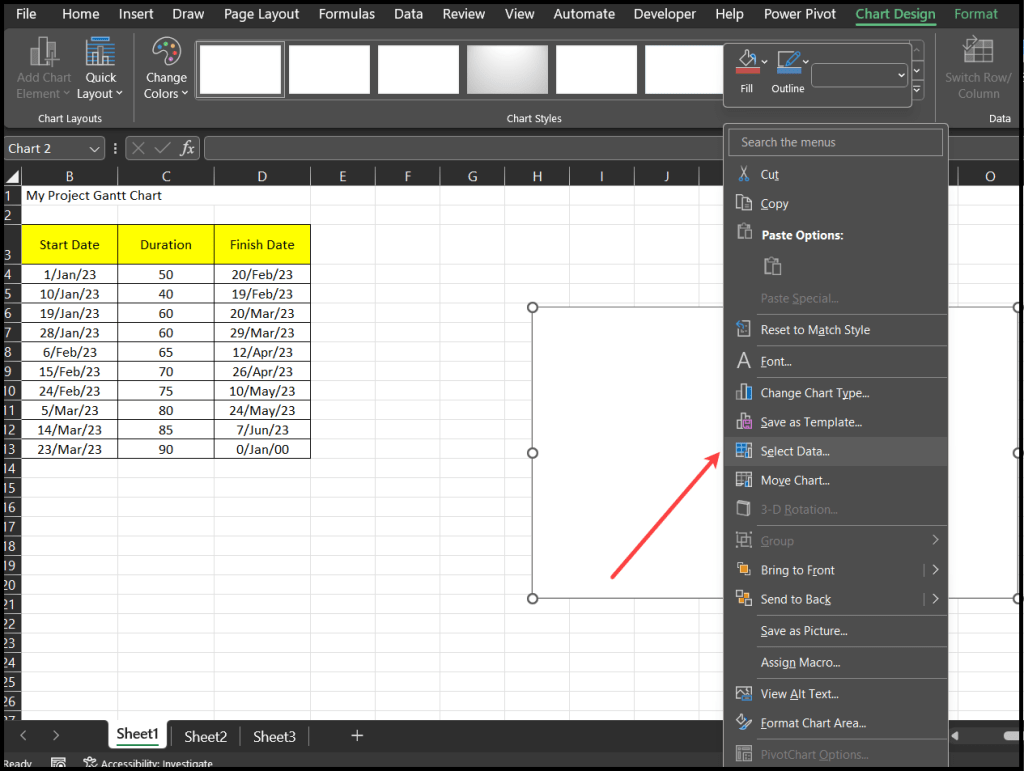
Task: Click the Fill paint bucket icon
Action: coord(747,62)
